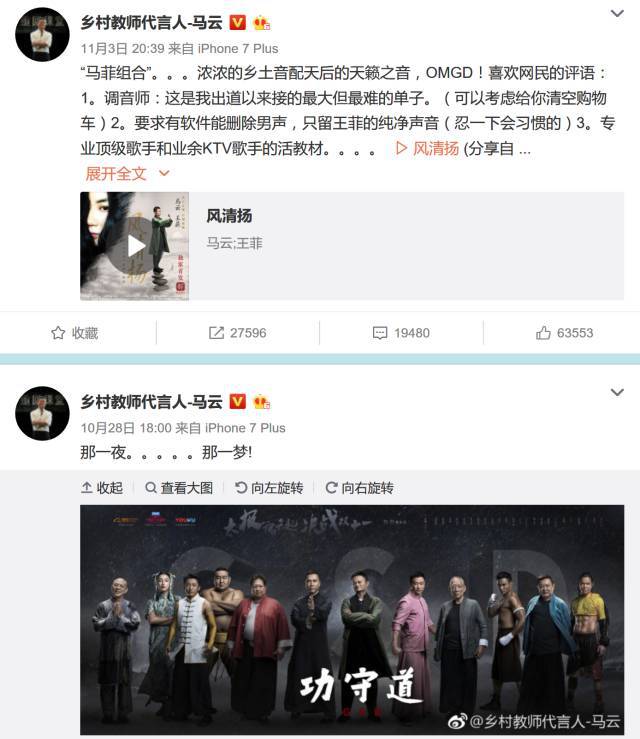Open comments via the 19480 bubble icon

380,333
